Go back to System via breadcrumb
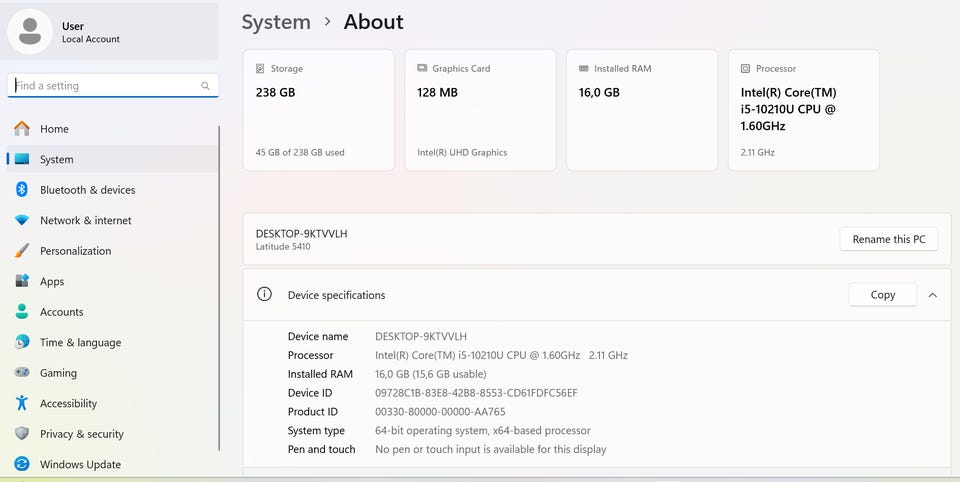Viewport: 960px width, 482px height. pos(276,22)
